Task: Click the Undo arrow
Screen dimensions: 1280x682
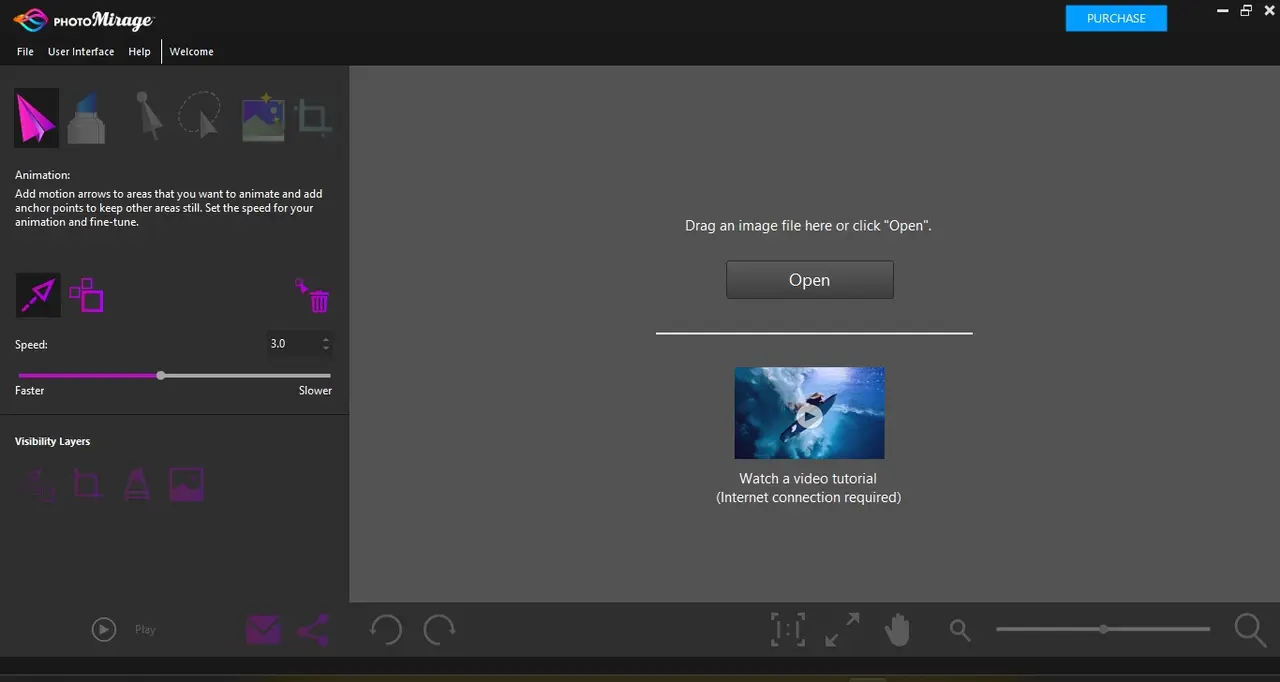Action: click(385, 629)
